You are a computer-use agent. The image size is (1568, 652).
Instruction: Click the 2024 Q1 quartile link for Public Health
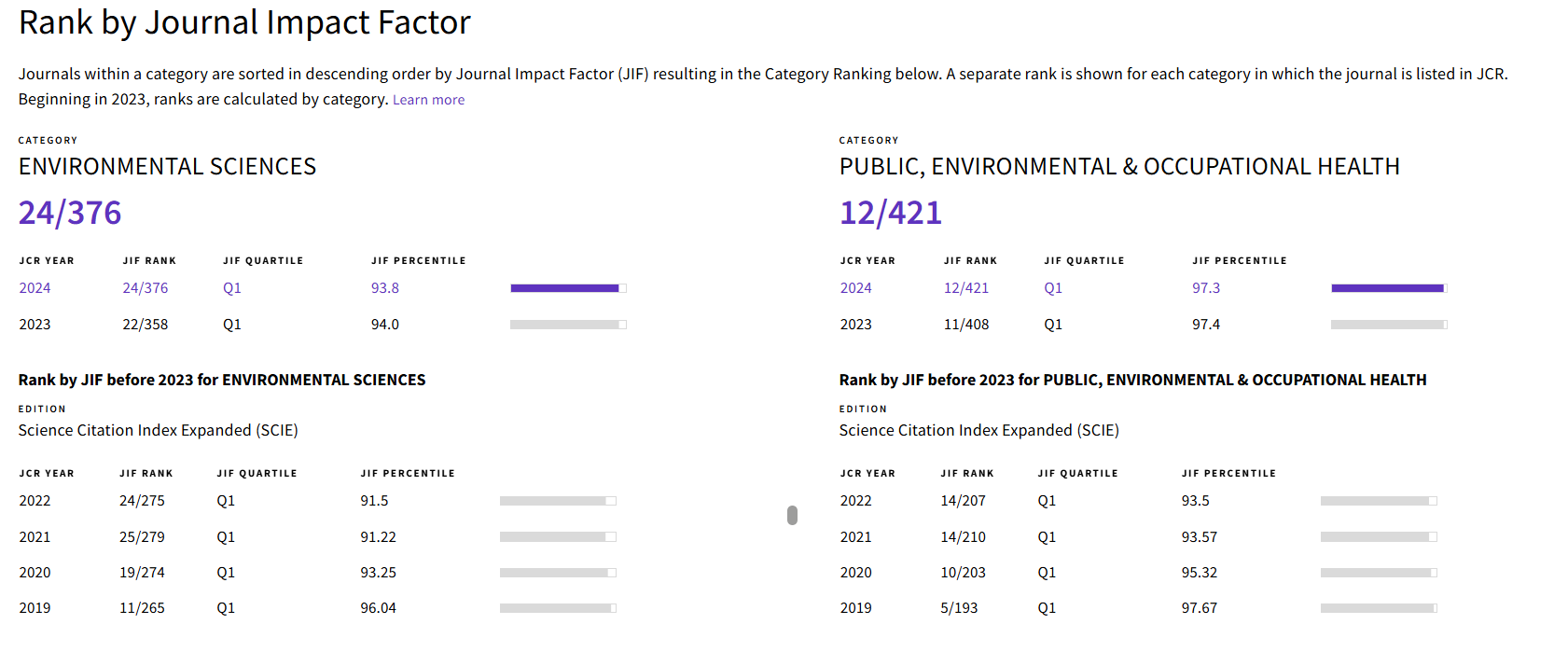(x=1053, y=288)
